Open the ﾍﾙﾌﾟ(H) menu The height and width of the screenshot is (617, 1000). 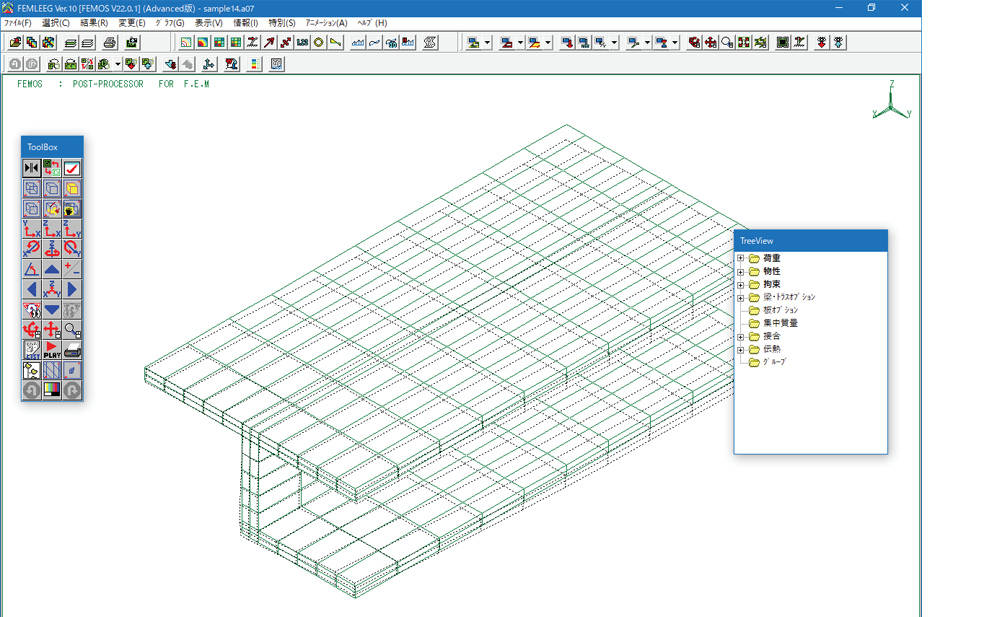pos(372,23)
